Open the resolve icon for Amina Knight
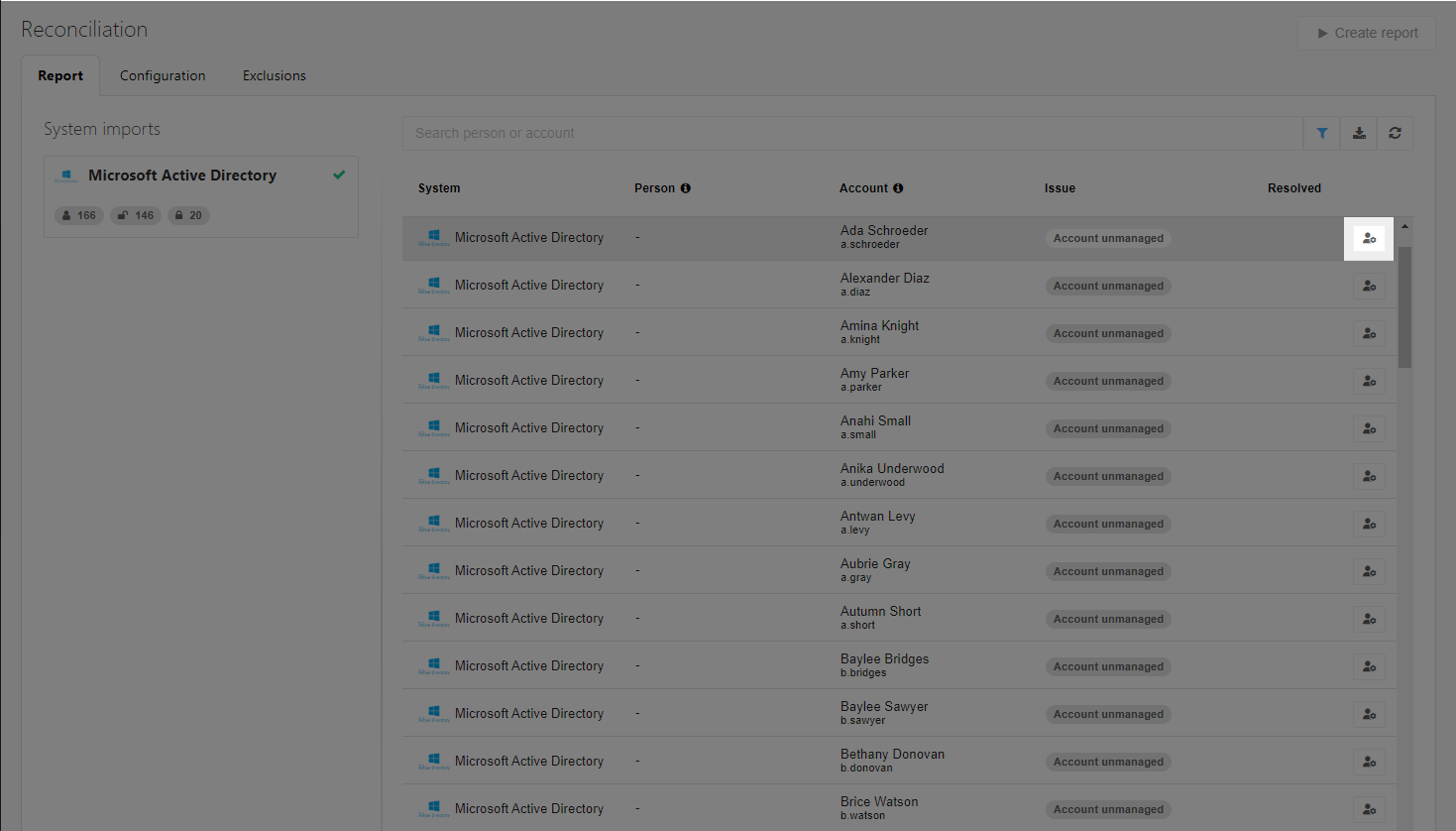 (1369, 333)
